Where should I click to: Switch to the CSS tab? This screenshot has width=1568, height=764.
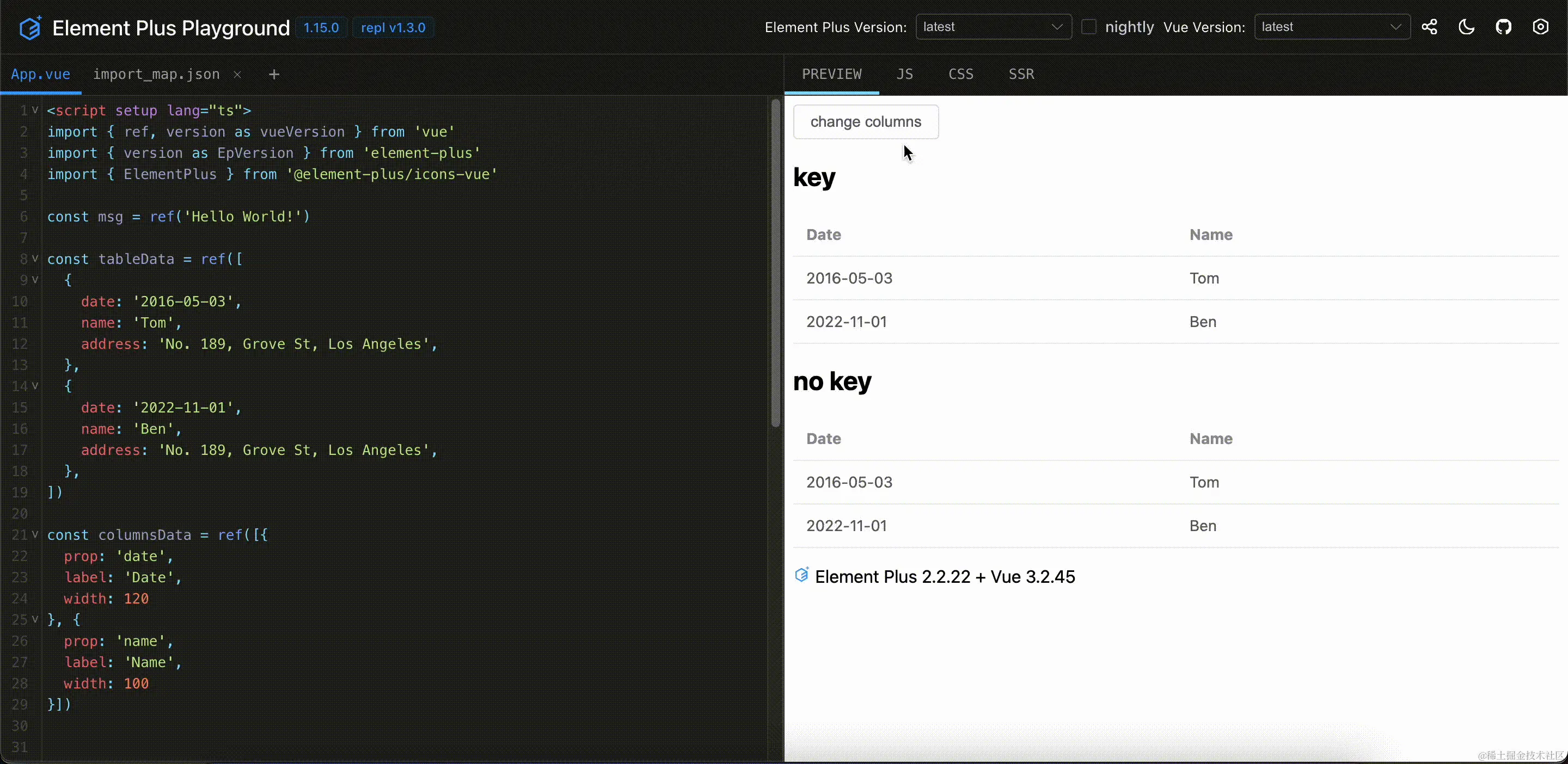(x=960, y=73)
